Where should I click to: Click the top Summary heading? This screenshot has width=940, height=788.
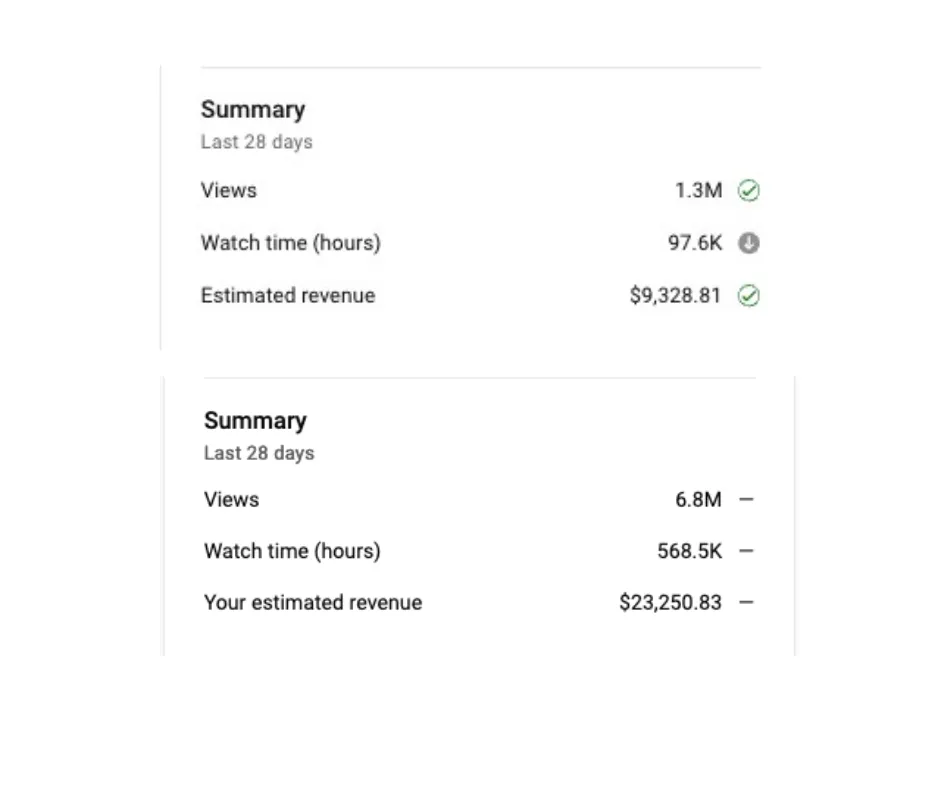pyautogui.click(x=253, y=110)
